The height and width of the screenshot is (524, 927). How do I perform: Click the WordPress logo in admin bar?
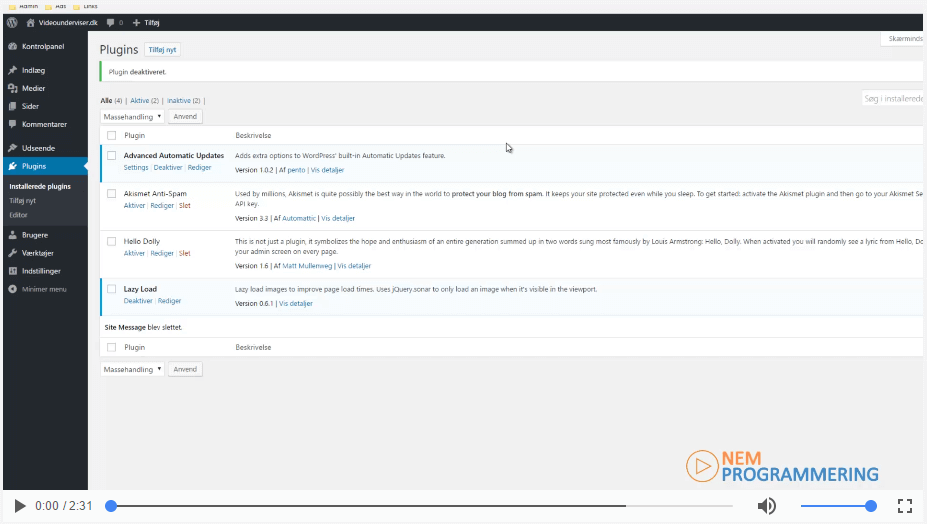click(x=12, y=21)
